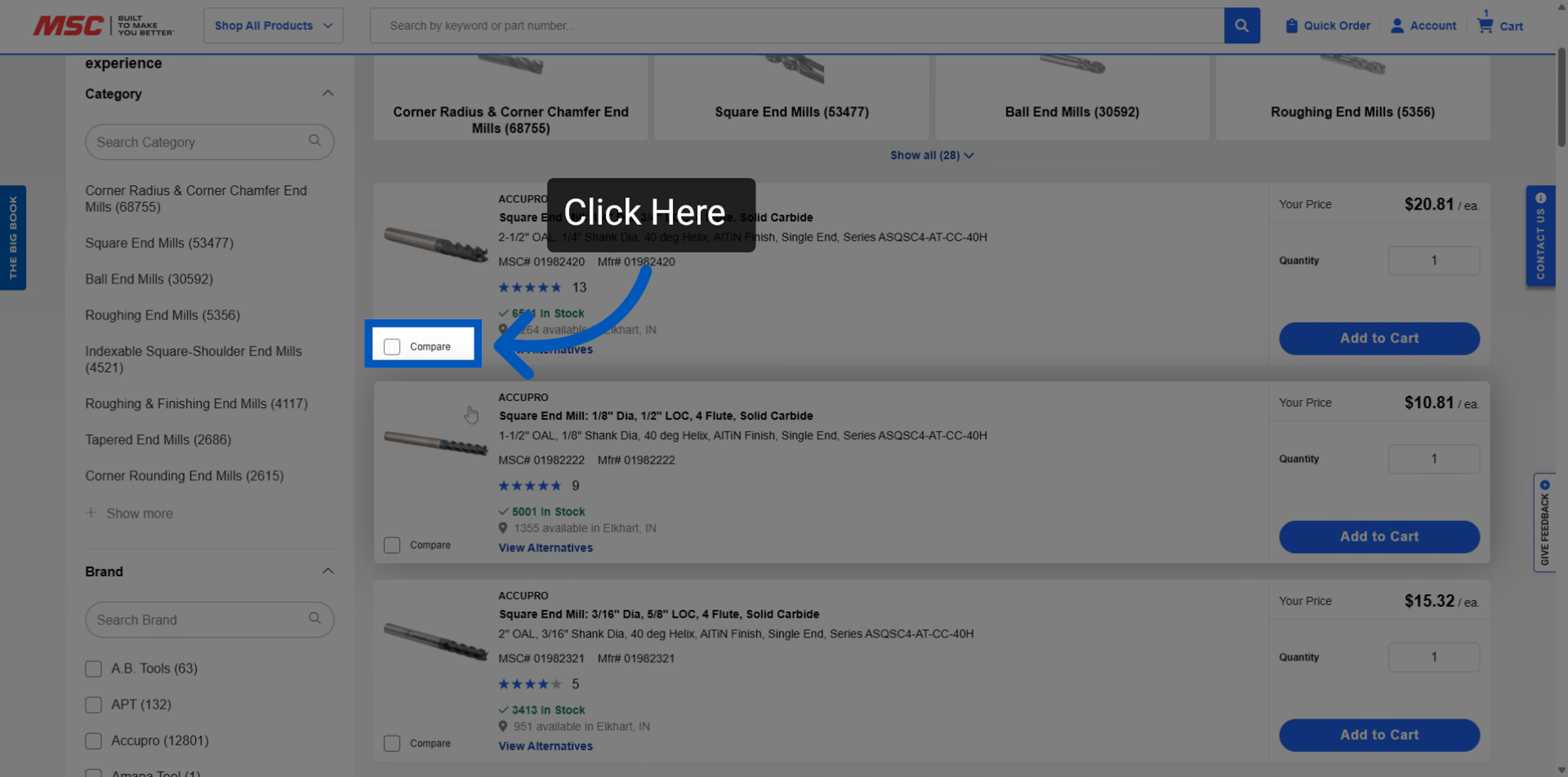
Task: Click the Search Category magnifier icon
Action: [x=315, y=140]
